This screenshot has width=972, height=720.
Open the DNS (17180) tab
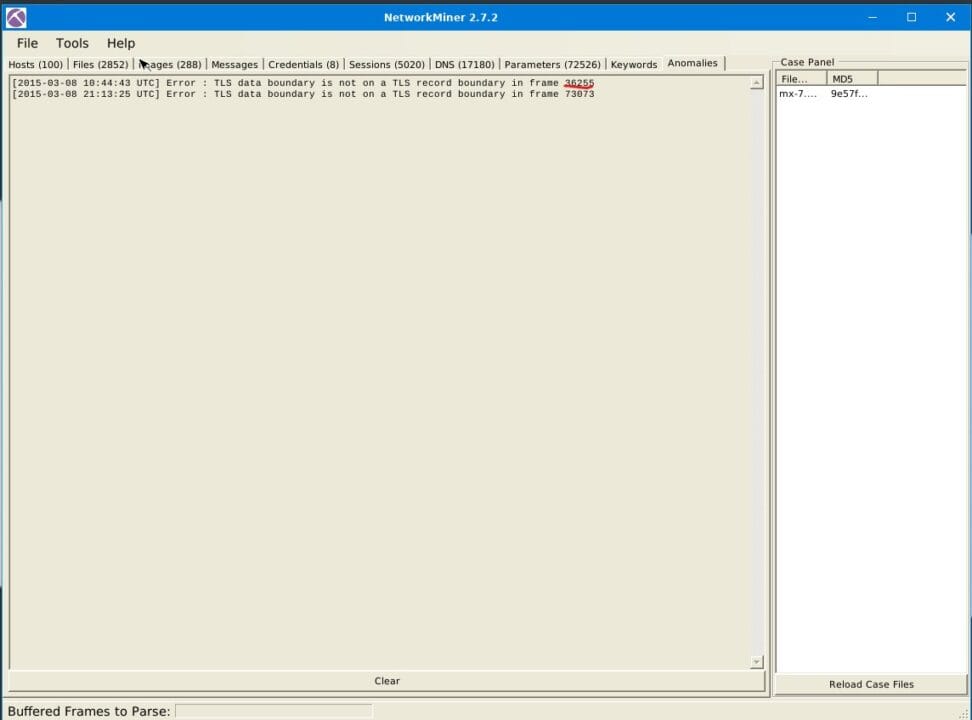click(464, 63)
